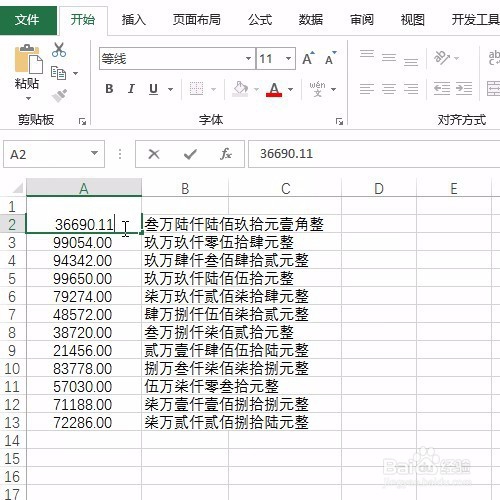Apply red Font Color
500x500 pixels.
(274, 89)
